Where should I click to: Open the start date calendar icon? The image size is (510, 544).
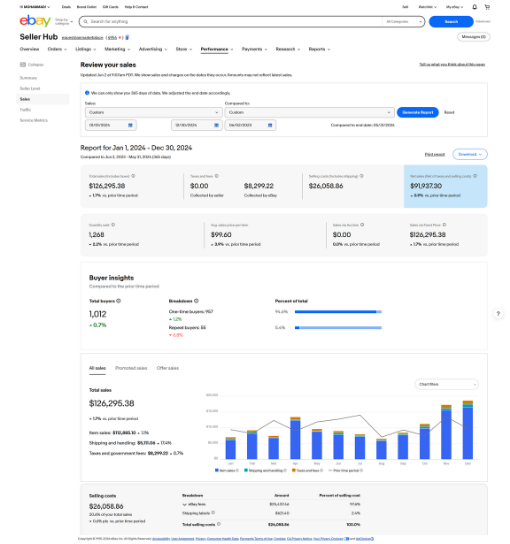pyautogui.click(x=130, y=125)
